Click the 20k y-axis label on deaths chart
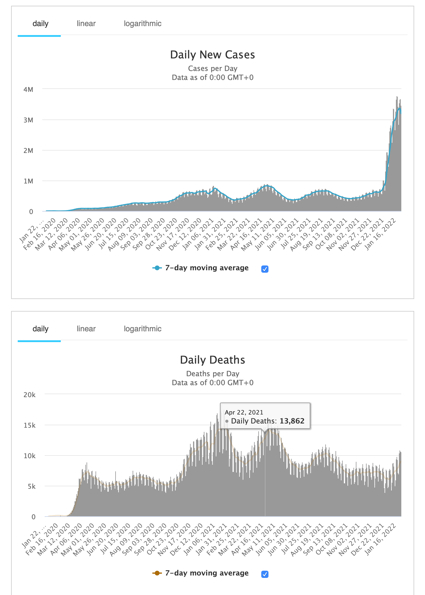Viewport: 425px width, 595px height. 29,395
